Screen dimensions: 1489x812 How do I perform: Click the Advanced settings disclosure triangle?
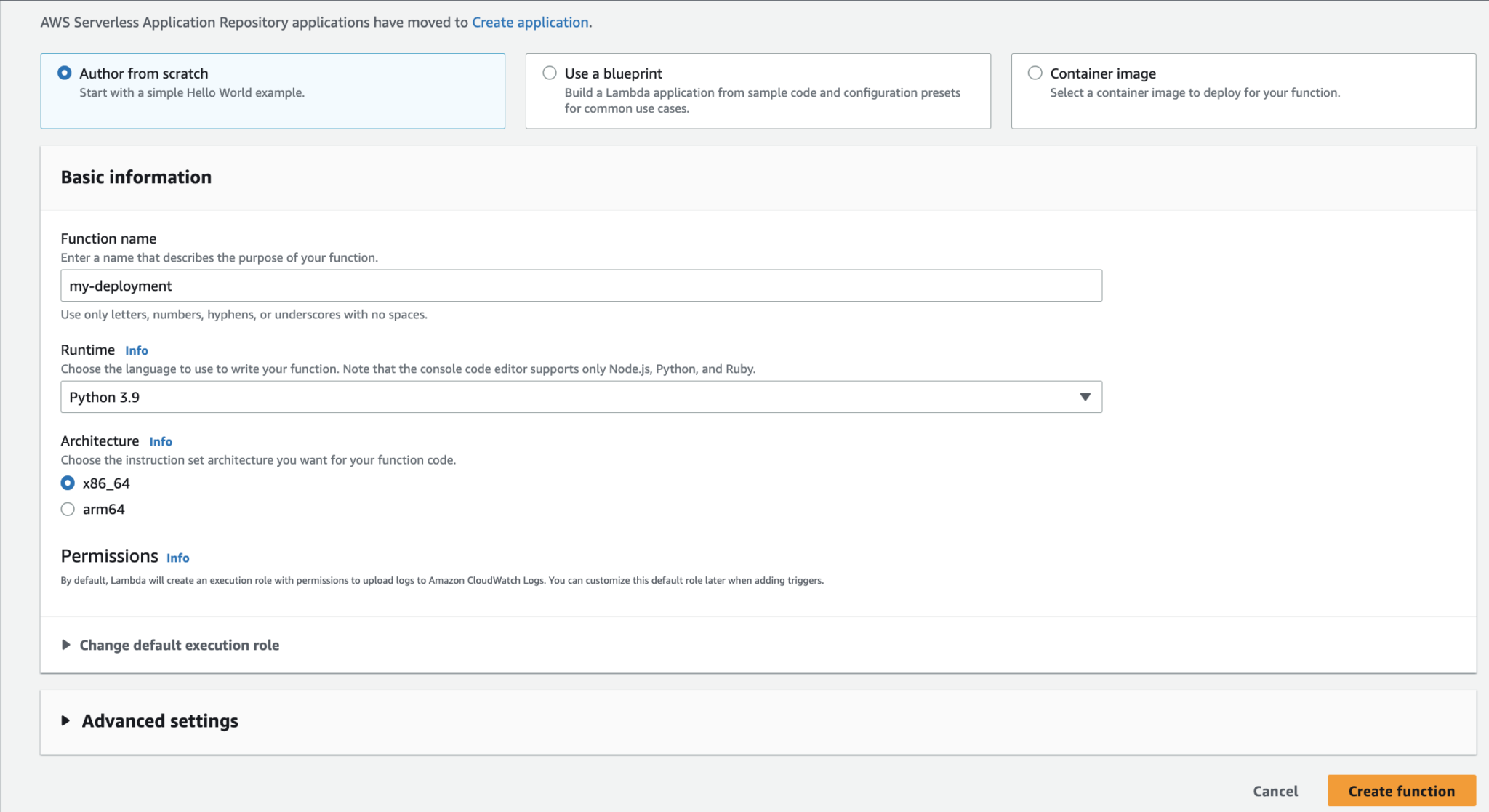[65, 720]
